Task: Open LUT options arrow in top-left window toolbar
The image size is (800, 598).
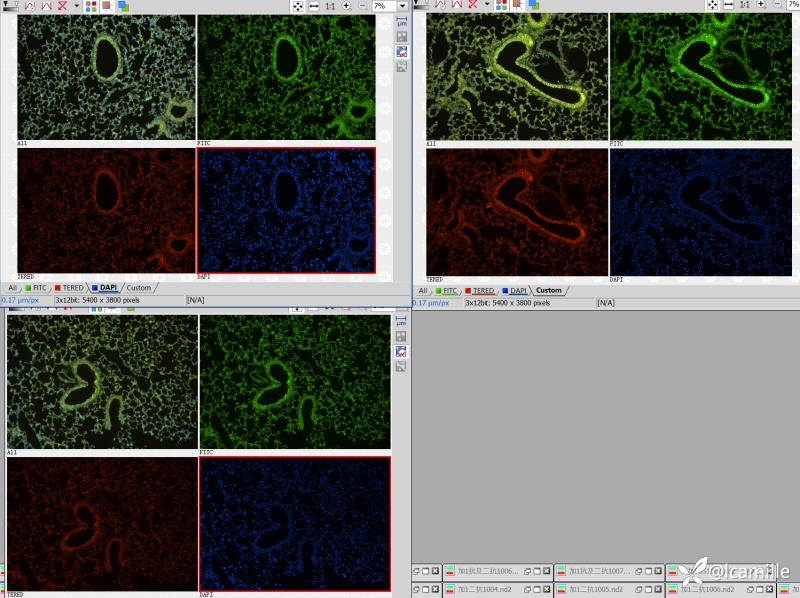Action: point(77,6)
